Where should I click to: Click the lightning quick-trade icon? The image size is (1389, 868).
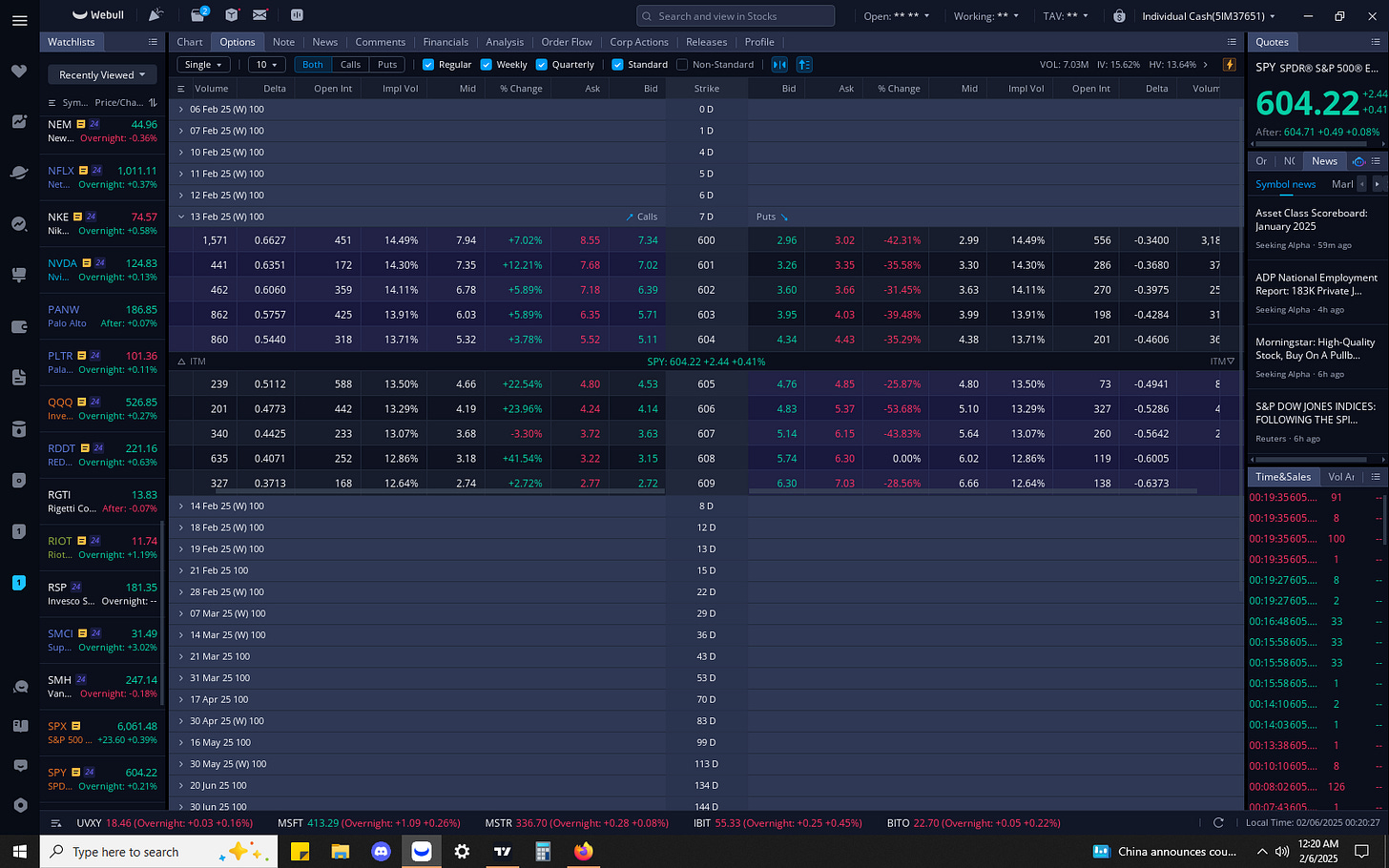(1229, 65)
